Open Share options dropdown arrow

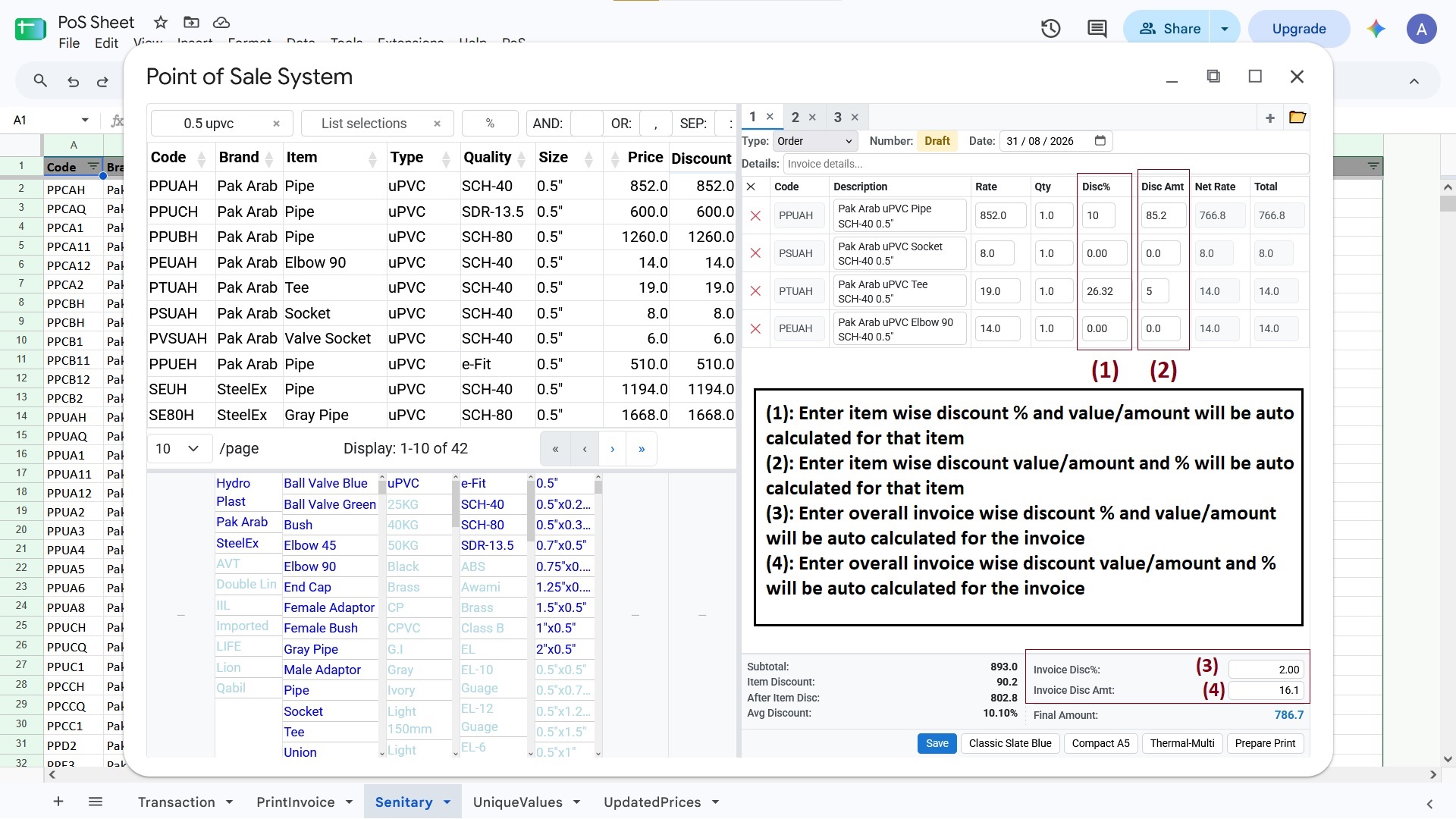(1224, 29)
